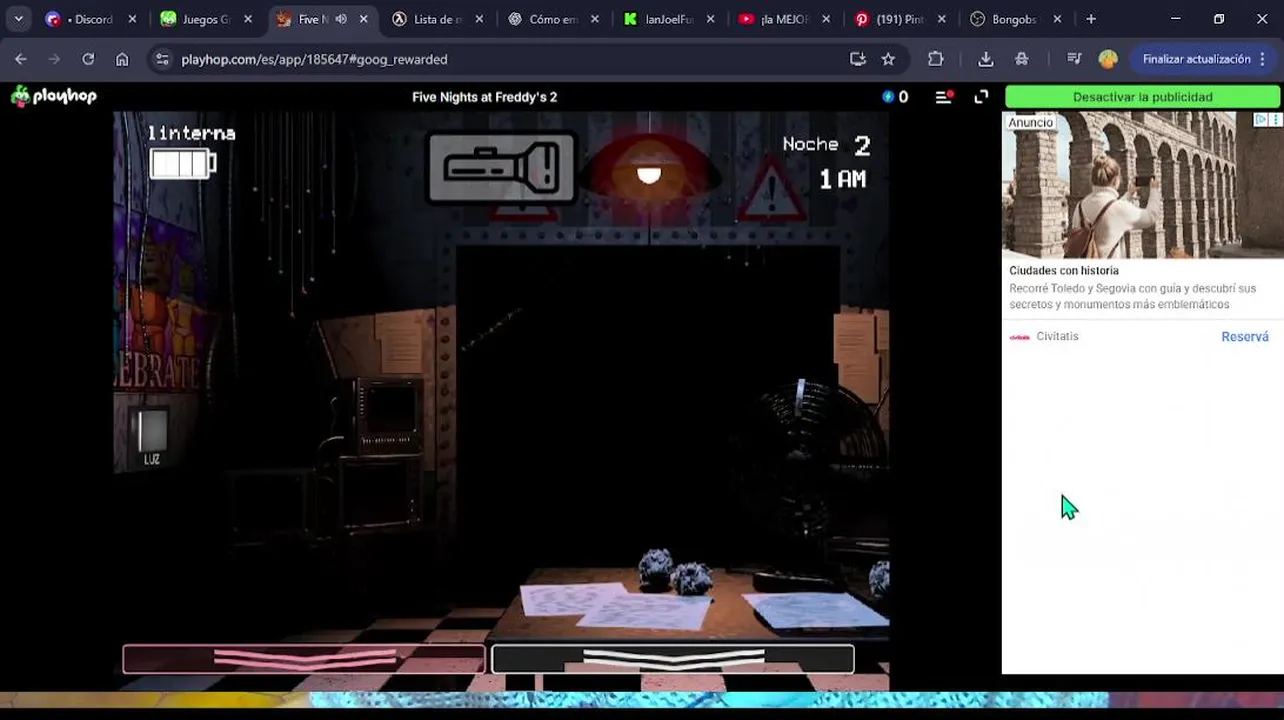The width and height of the screenshot is (1284, 720).
Task: Open the extensions puzzle icon
Action: [936, 59]
